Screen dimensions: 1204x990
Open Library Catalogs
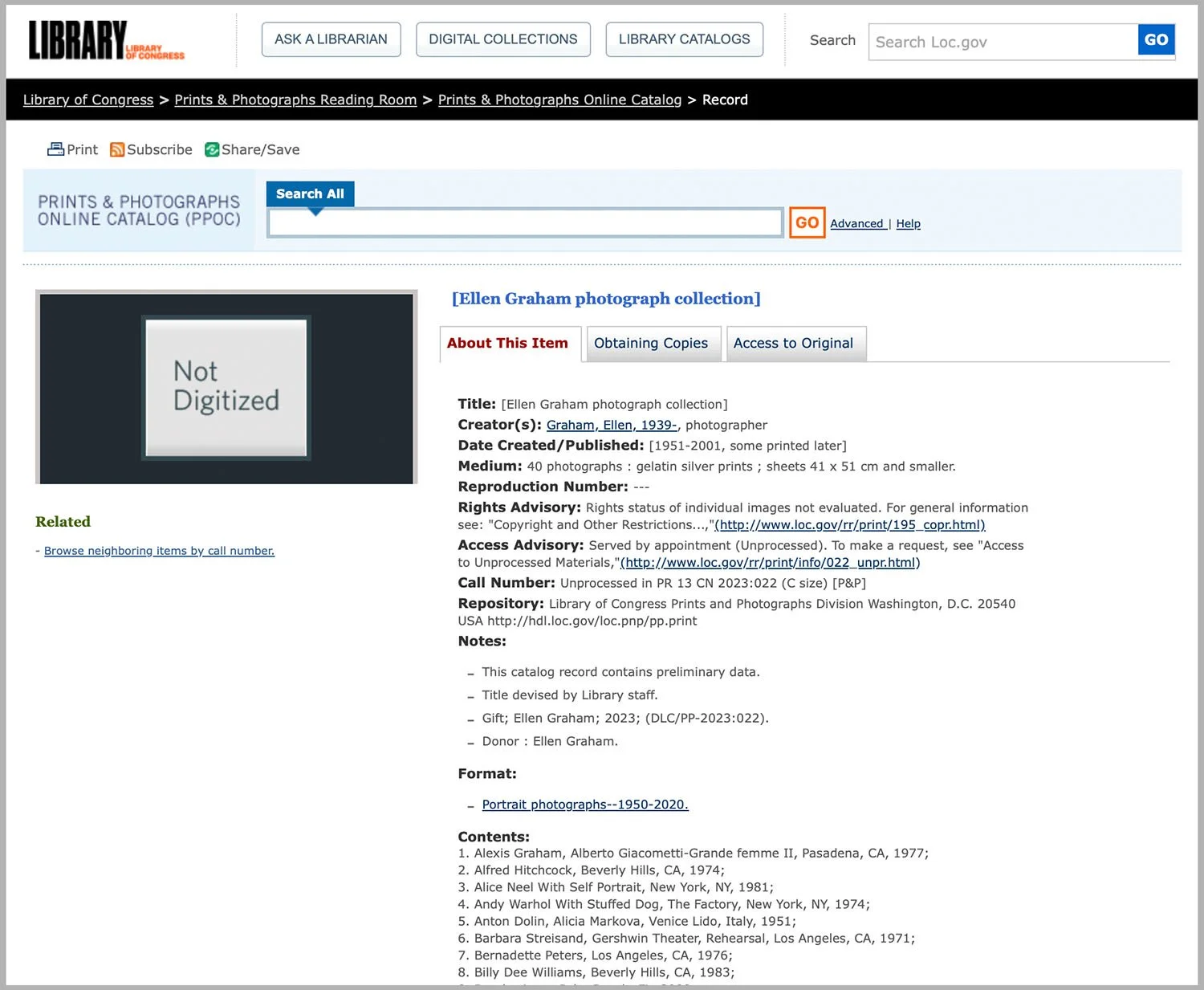[x=685, y=39]
